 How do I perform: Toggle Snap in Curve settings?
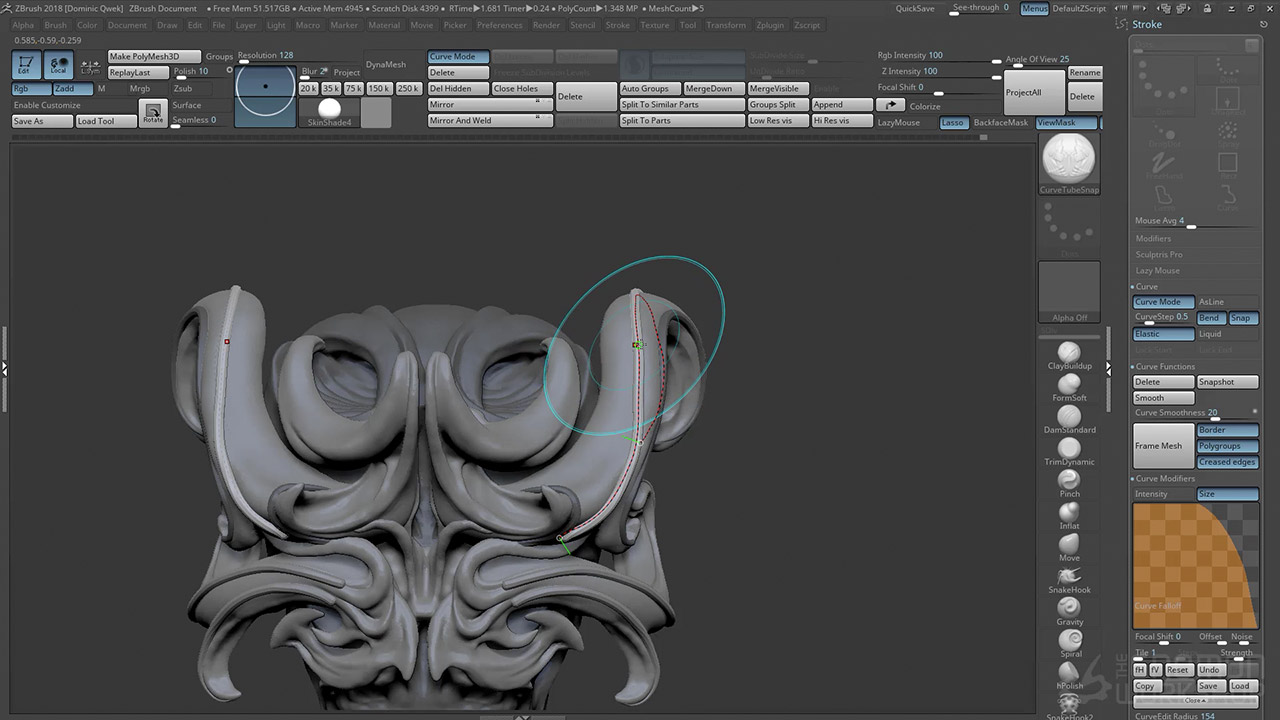[x=1241, y=318]
